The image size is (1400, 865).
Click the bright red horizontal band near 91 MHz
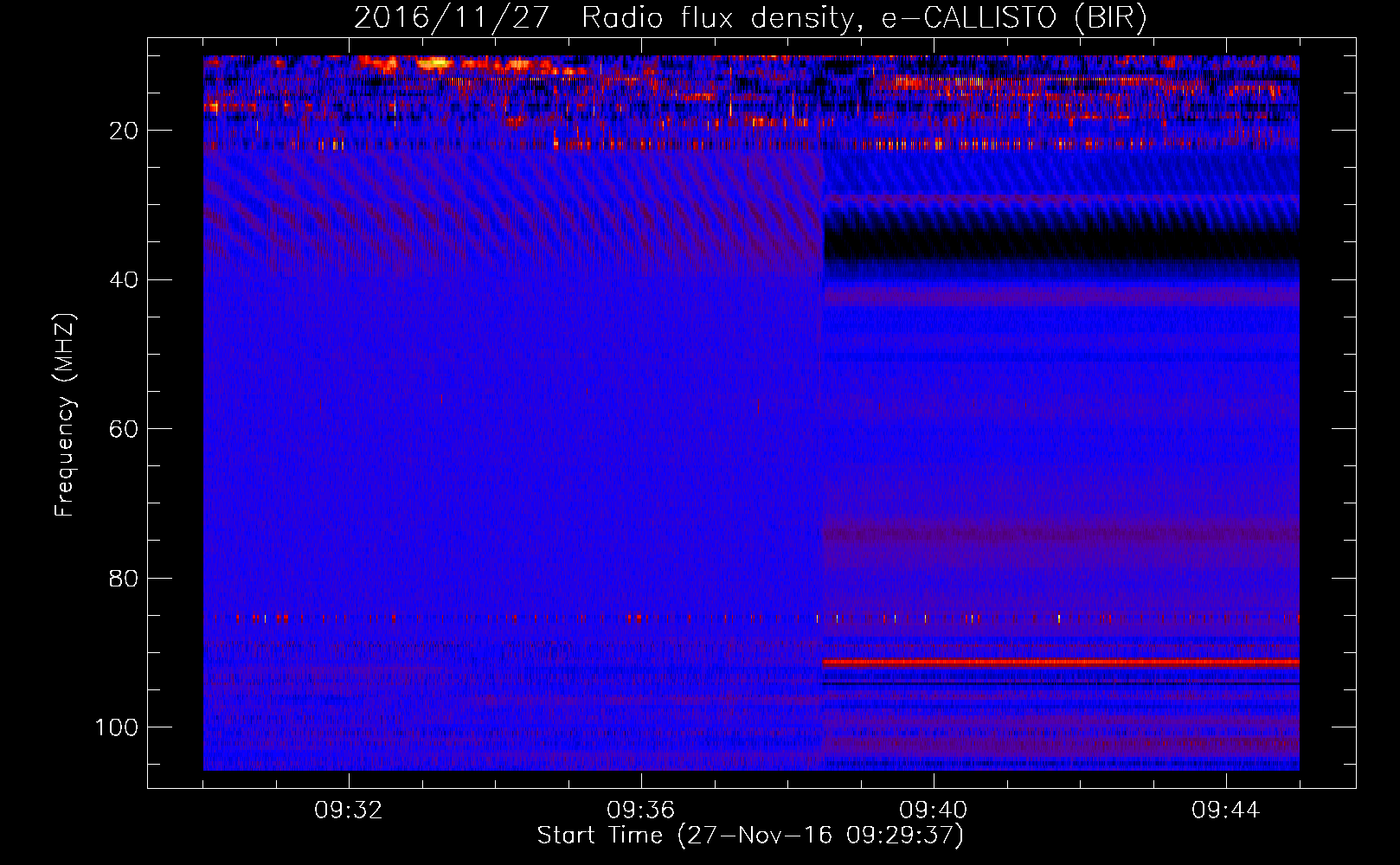[1061, 662]
